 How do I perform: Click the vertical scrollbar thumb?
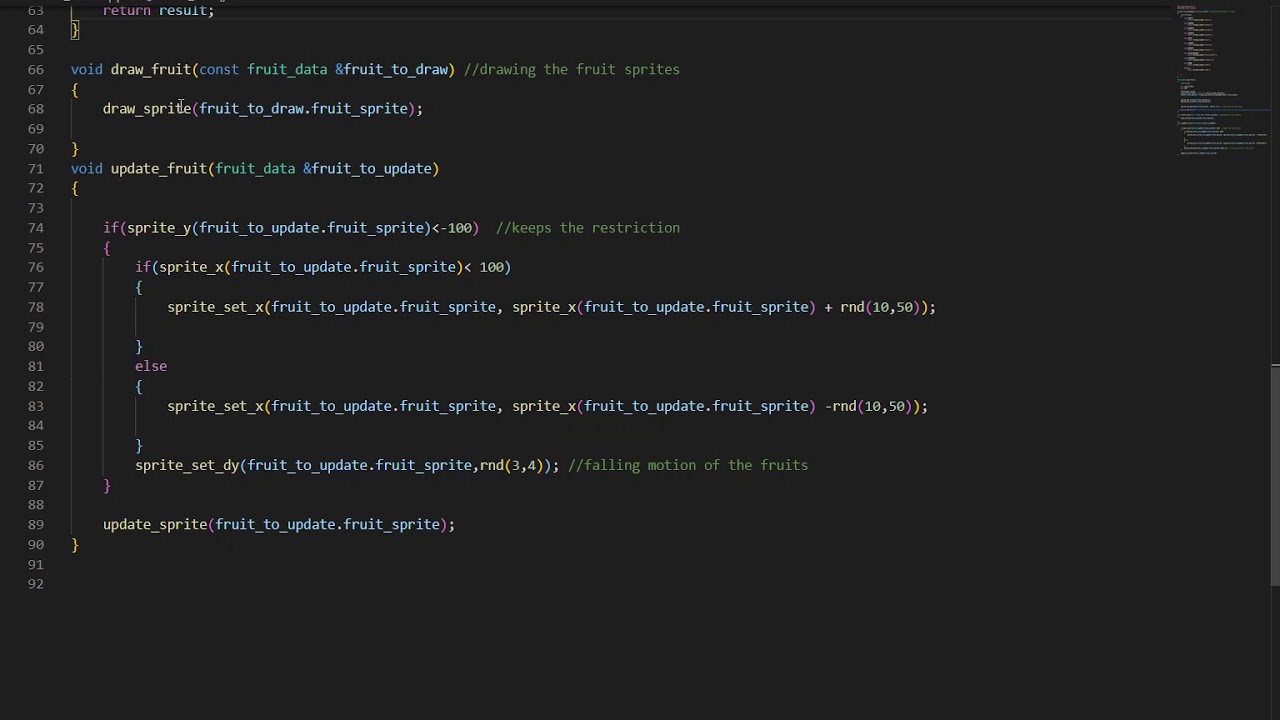pos(1275,476)
